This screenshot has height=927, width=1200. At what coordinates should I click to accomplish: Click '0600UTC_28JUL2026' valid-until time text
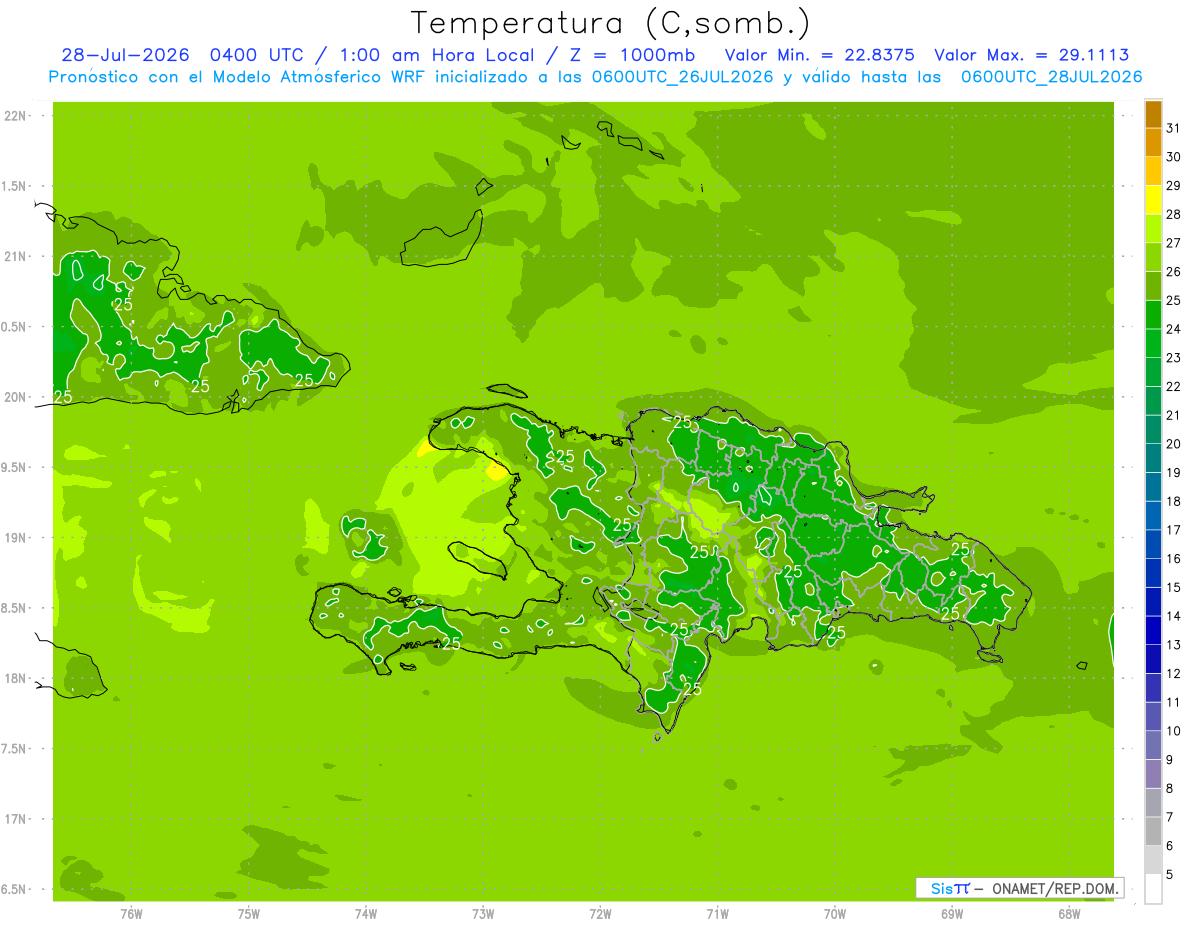coord(1052,77)
